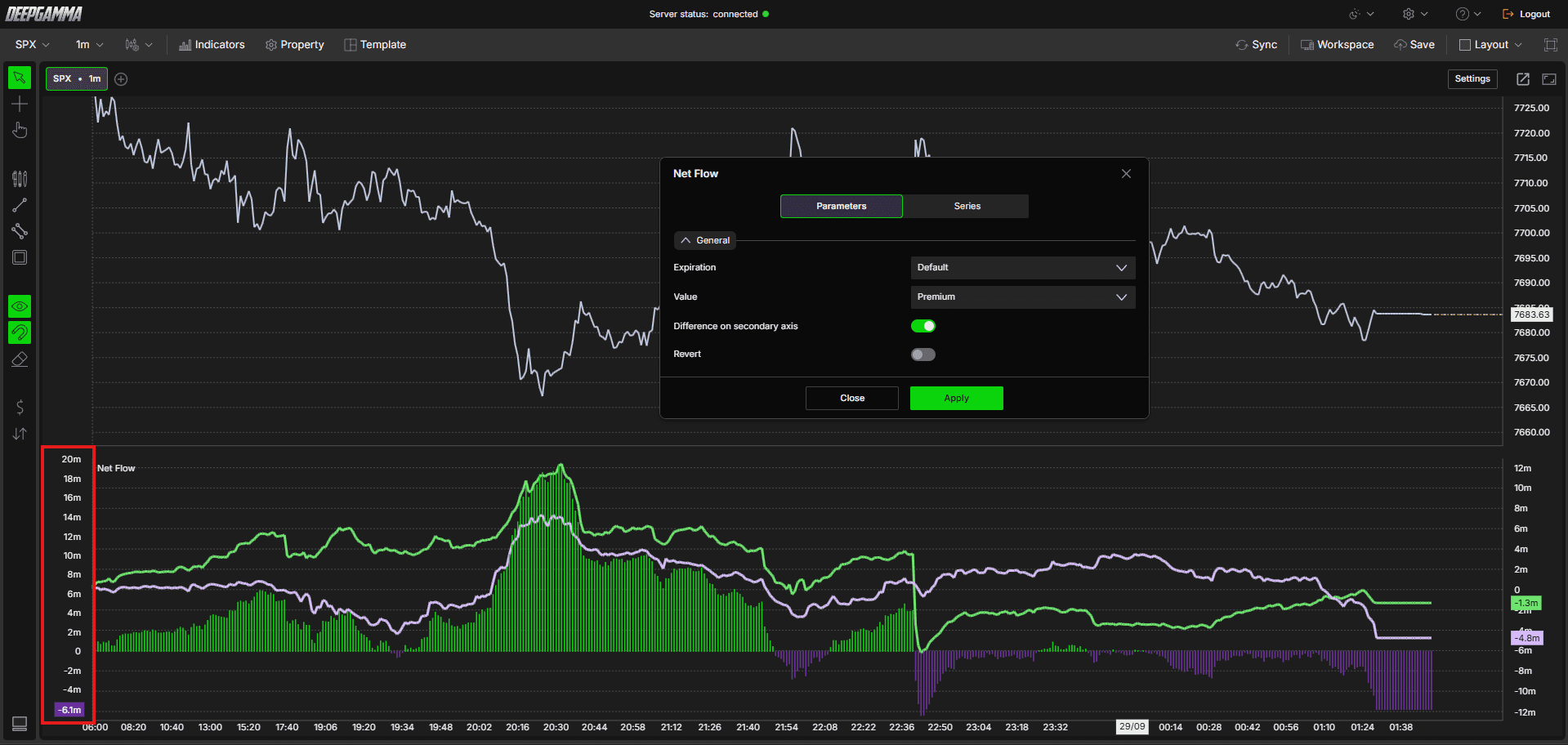Add a new chart tab
1568x745 pixels.
121,79
